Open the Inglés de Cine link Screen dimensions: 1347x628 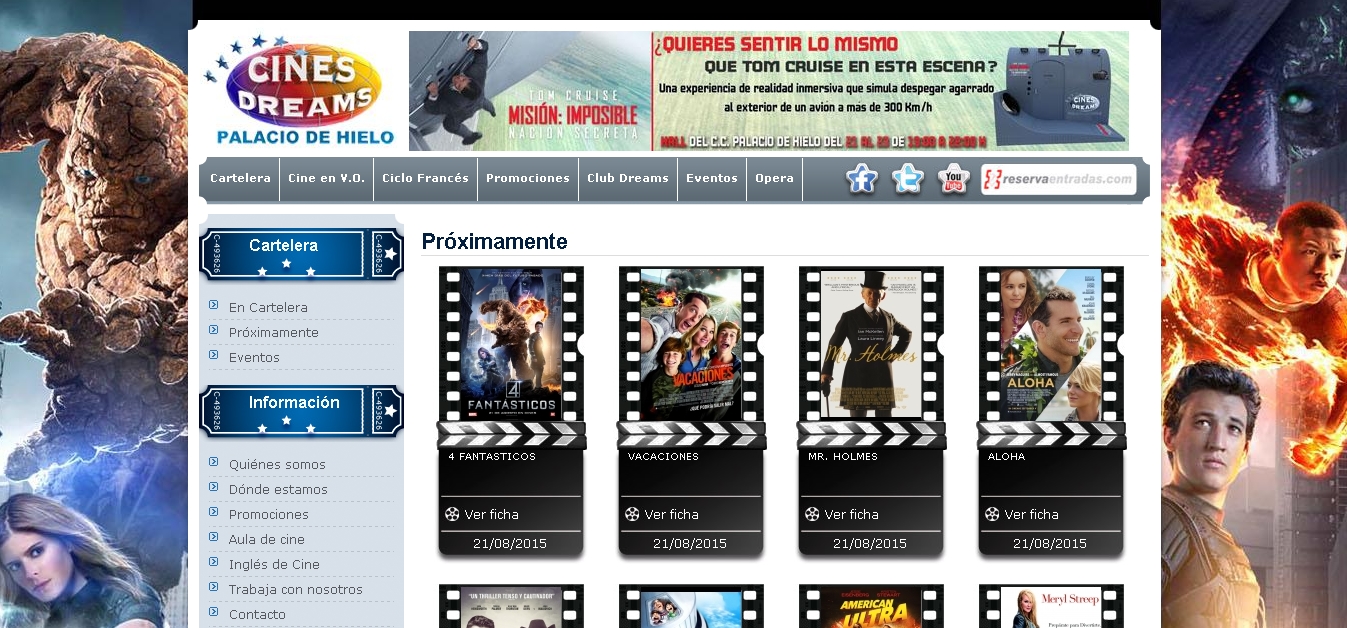coord(274,564)
